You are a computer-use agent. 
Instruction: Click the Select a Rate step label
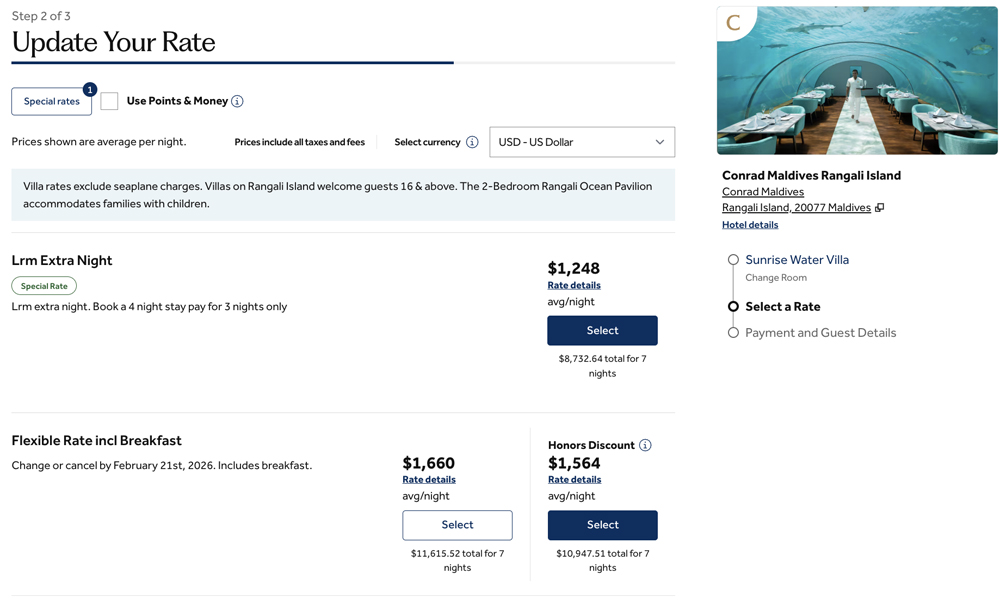point(783,307)
